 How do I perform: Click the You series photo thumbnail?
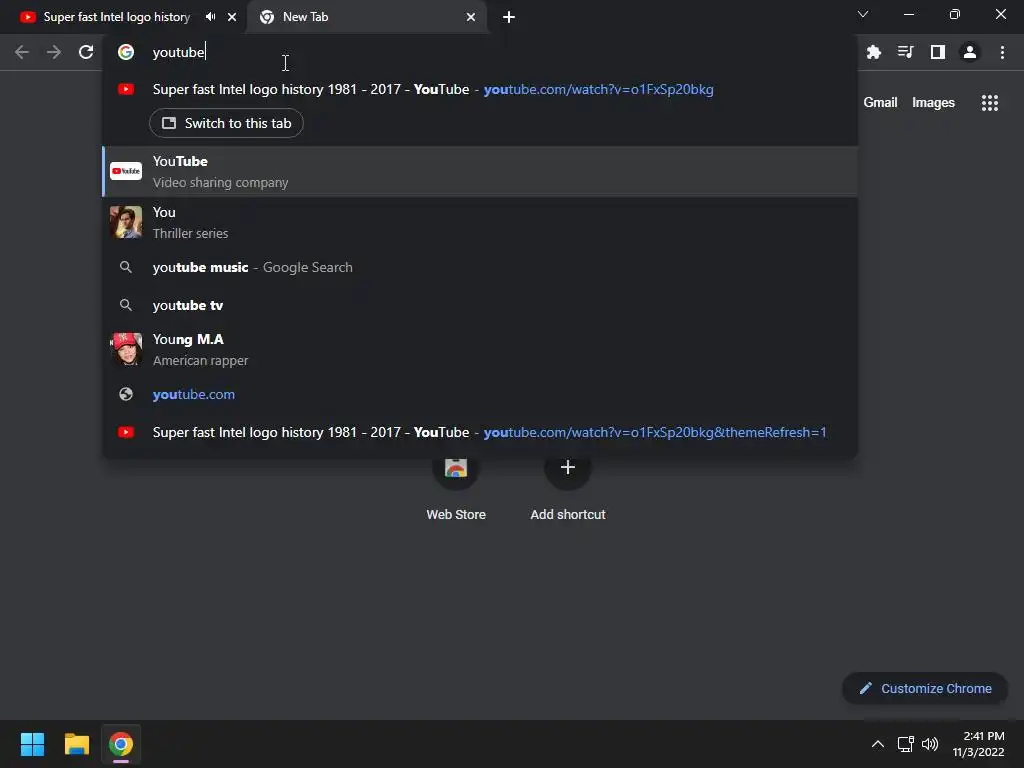coord(126,222)
